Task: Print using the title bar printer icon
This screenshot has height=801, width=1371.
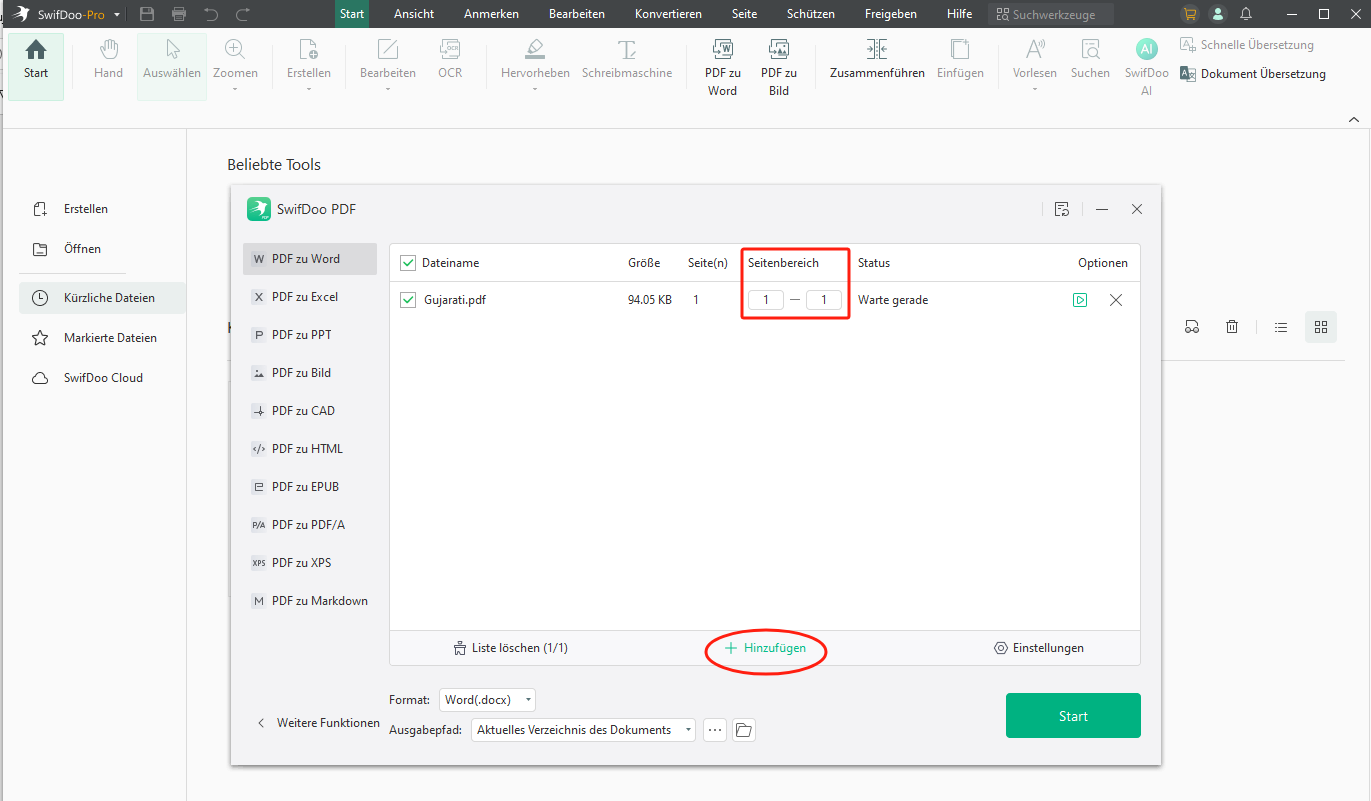Action: pyautogui.click(x=179, y=14)
